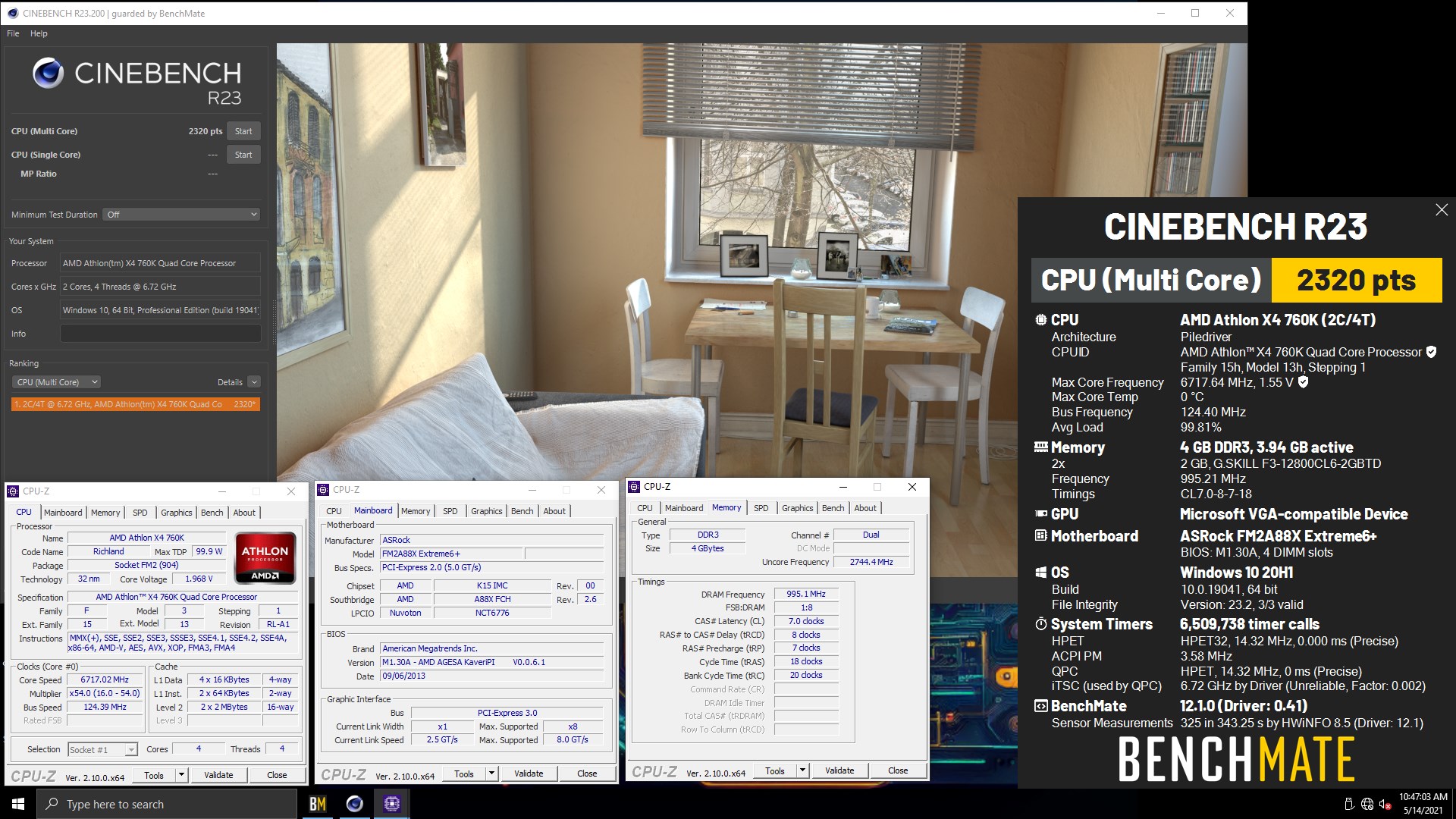This screenshot has height=819, width=1456.
Task: Click the Memory icon in BenchMate panel
Action: [1041, 447]
